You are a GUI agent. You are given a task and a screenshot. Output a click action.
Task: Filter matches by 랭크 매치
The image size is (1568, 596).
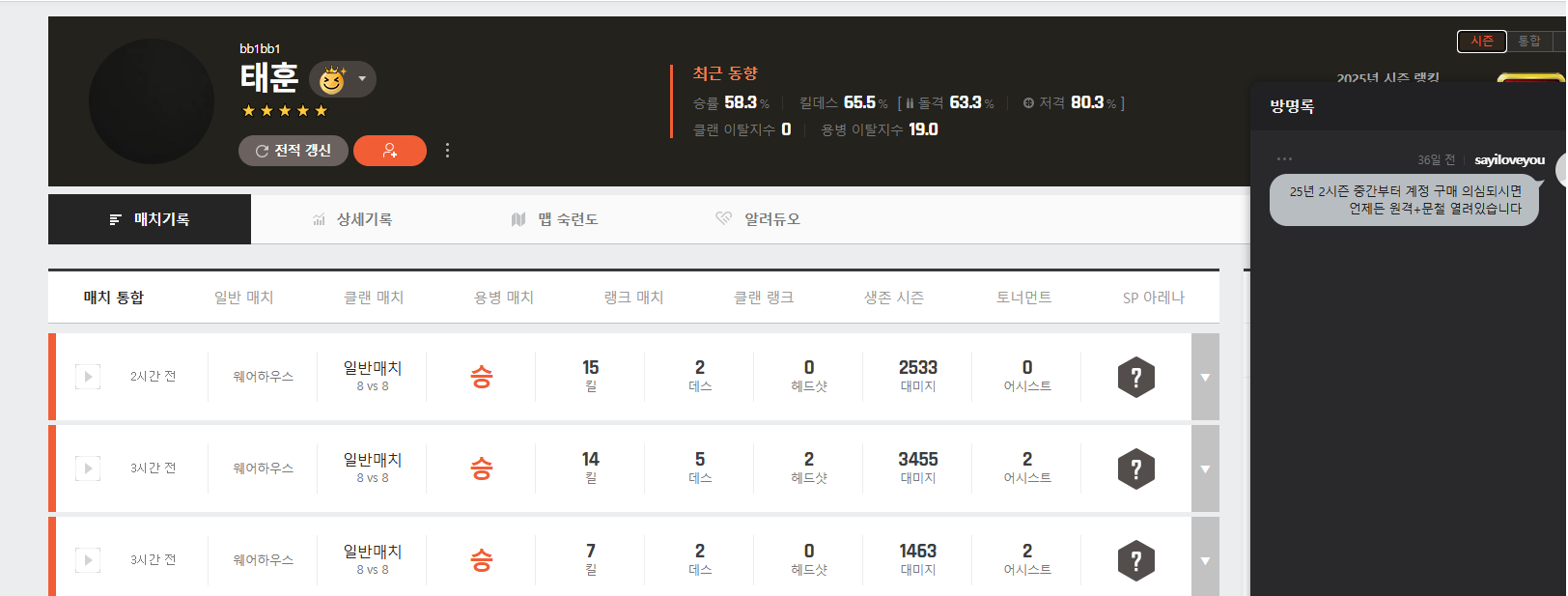coord(633,298)
